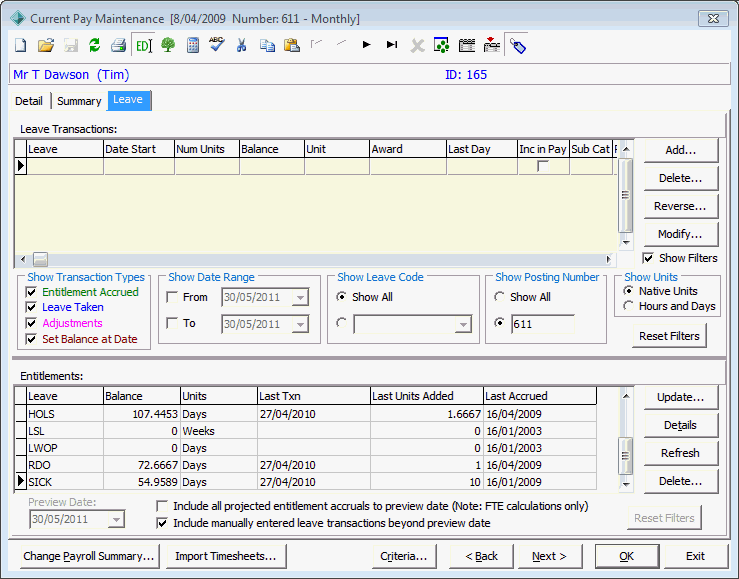
Task: Click the horizontal scrollbar thumb in Leave Transactions
Action: coord(41,259)
